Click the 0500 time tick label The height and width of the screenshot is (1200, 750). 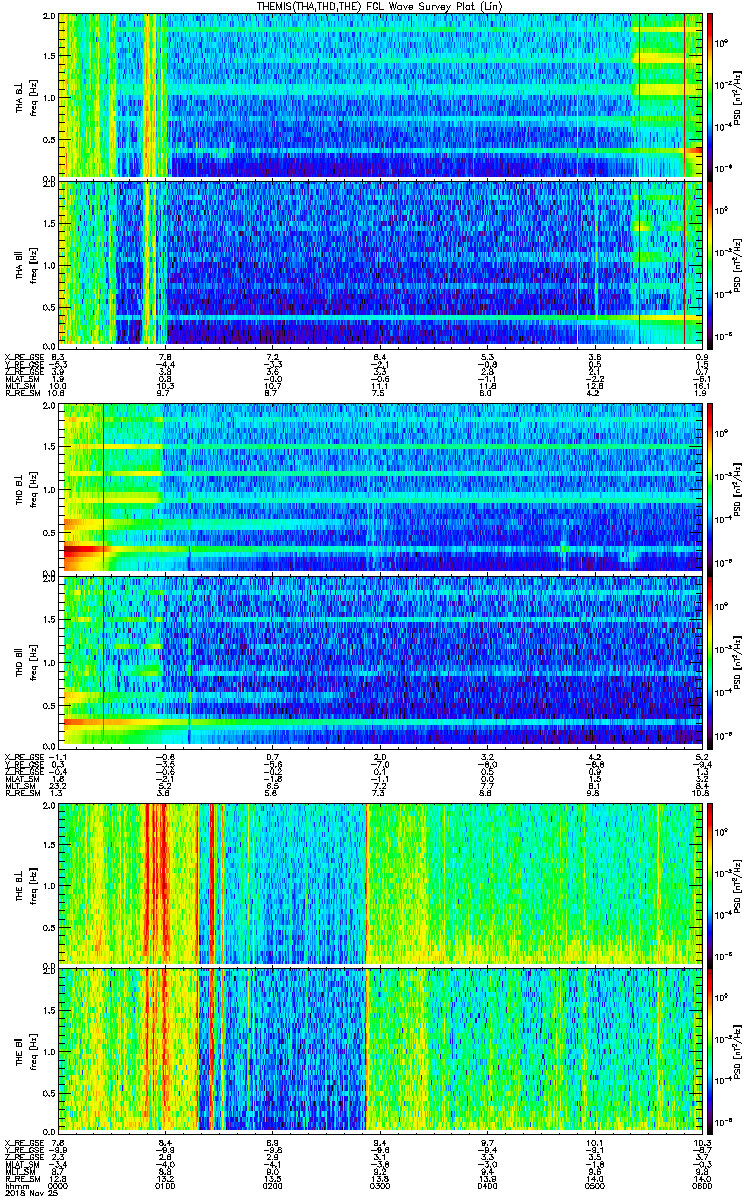pos(595,1186)
